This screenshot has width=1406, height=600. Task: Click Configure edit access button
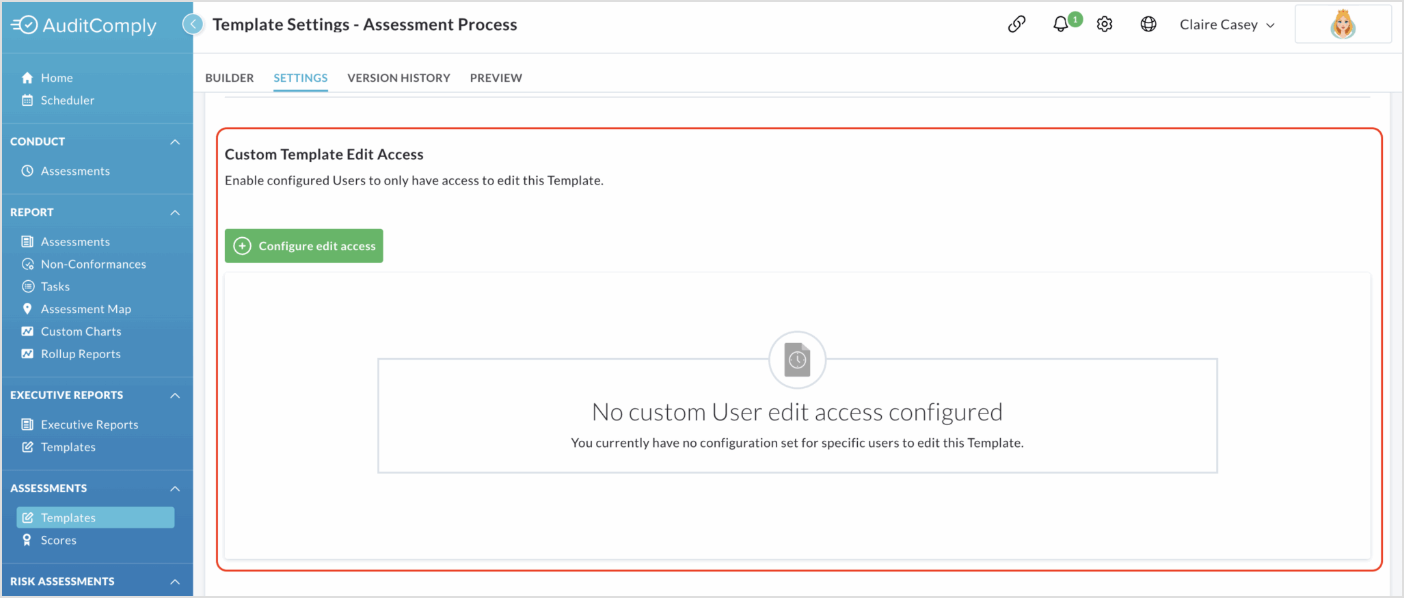[x=304, y=246]
